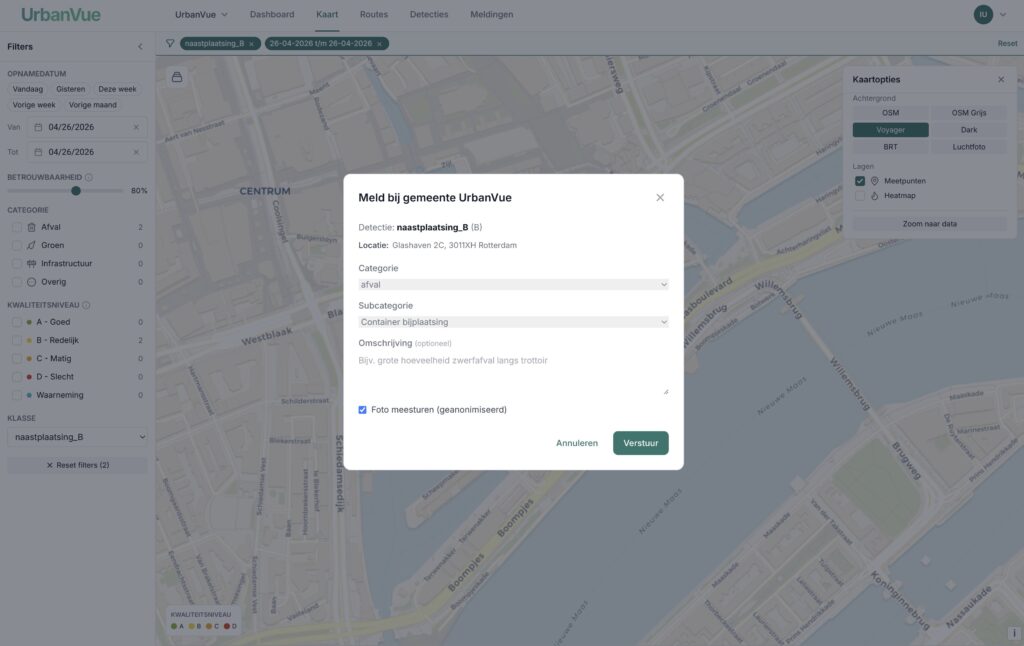Remove the naastplaatsing_B filter chip
The image size is (1024, 646).
[251, 44]
